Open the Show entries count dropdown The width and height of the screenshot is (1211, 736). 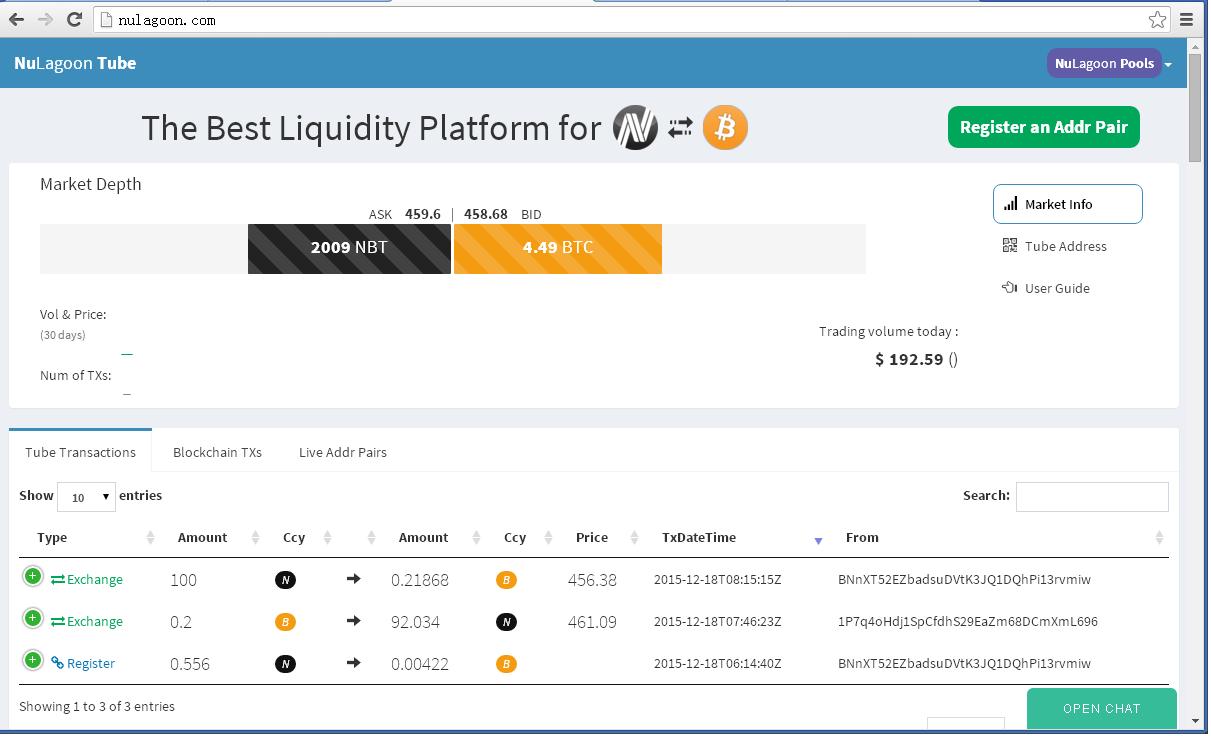click(86, 497)
